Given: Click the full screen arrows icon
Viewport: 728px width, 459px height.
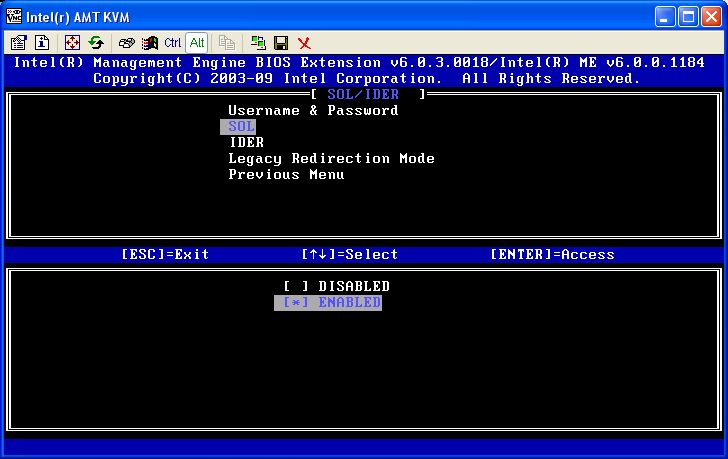Looking at the screenshot, I should click(x=72, y=43).
